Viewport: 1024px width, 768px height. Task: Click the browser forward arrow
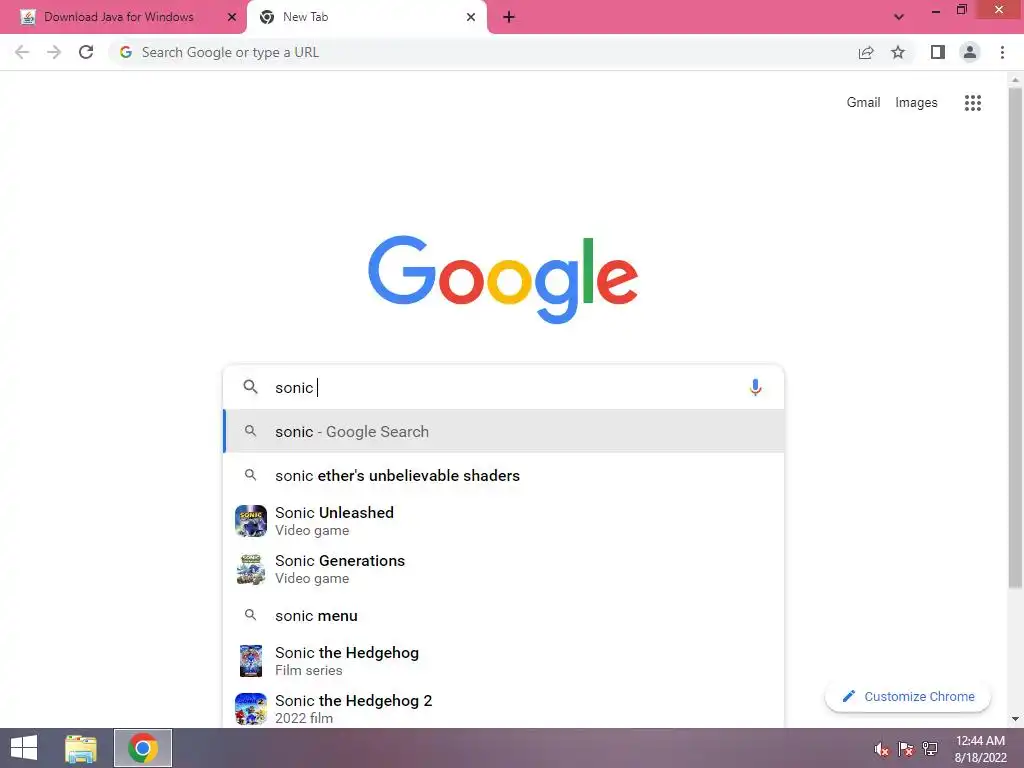point(54,52)
